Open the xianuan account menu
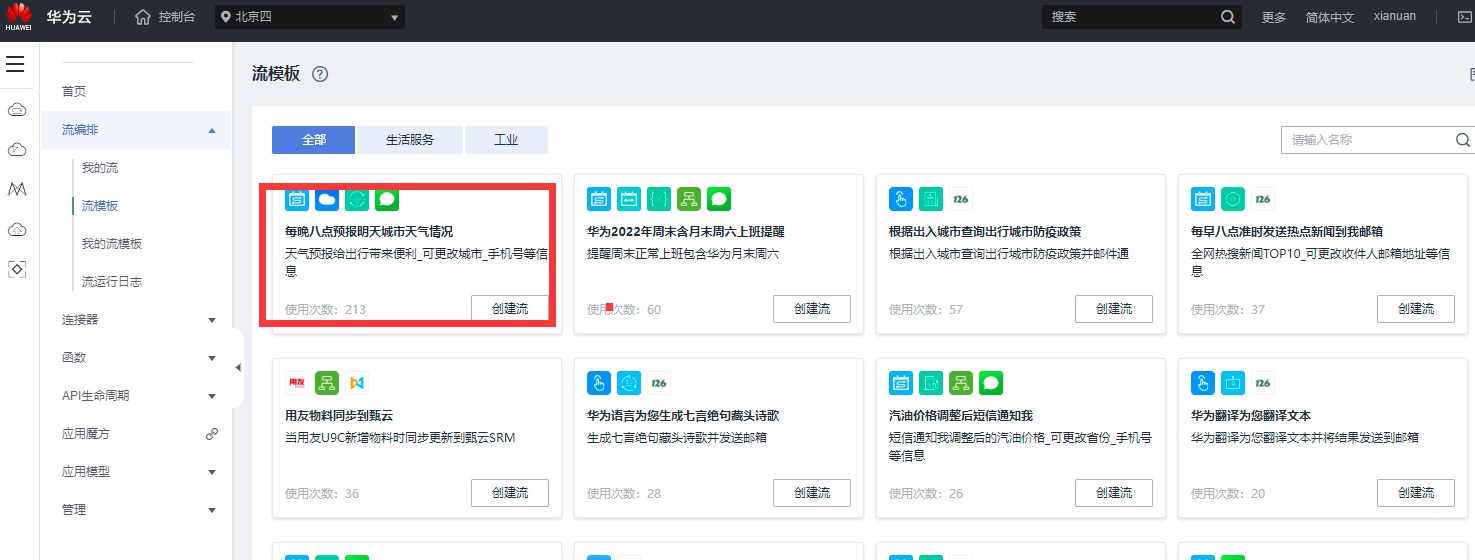 click(x=1394, y=16)
